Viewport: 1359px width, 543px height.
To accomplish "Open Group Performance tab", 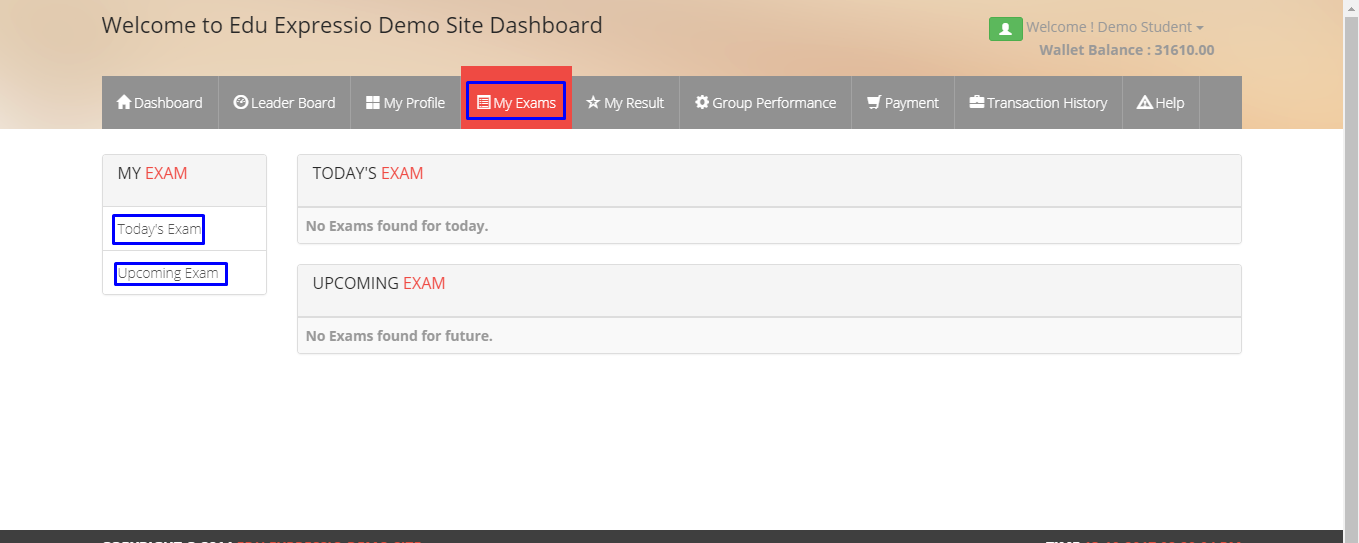I will tap(766, 102).
